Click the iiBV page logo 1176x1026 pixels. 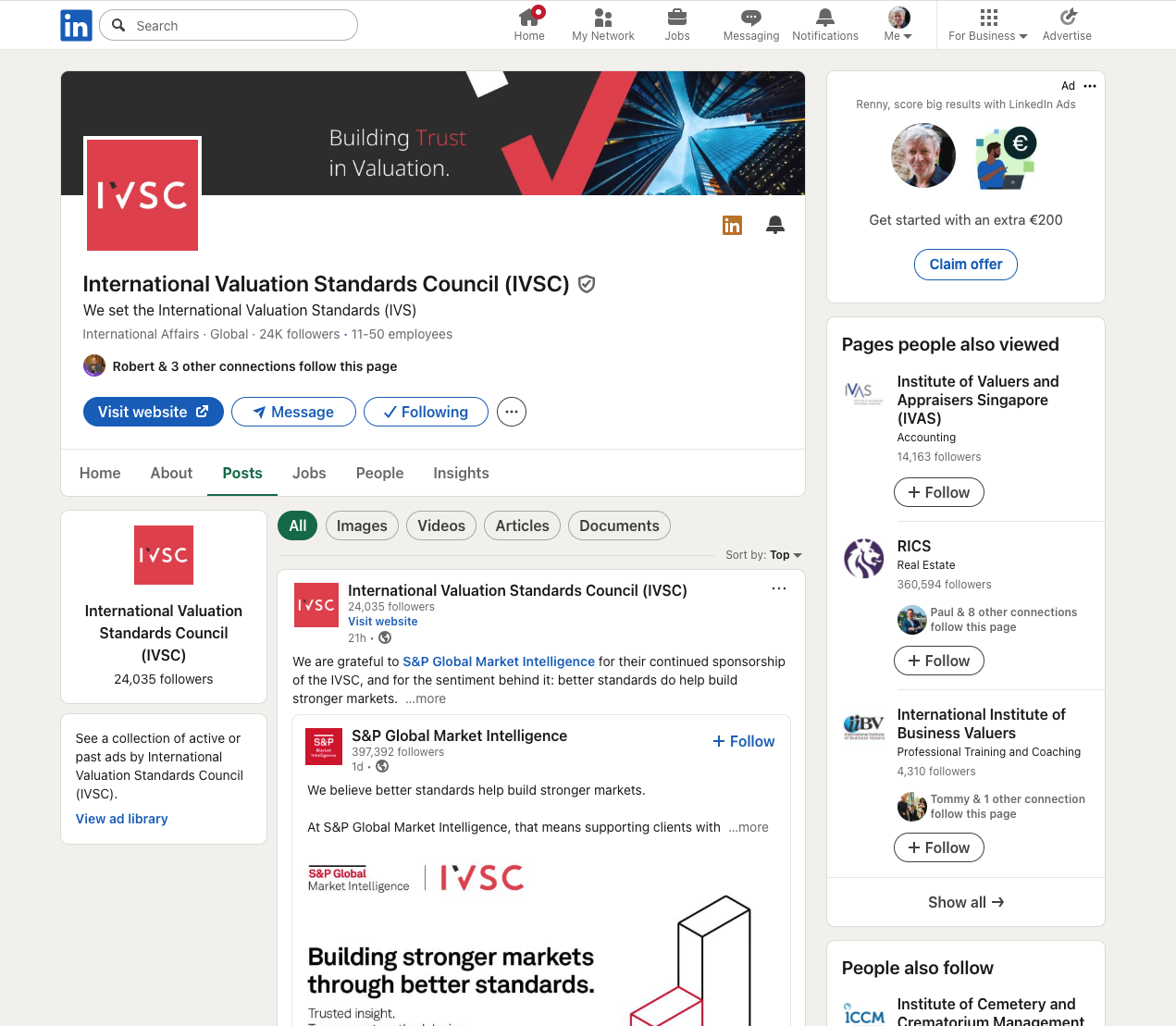pos(864,727)
